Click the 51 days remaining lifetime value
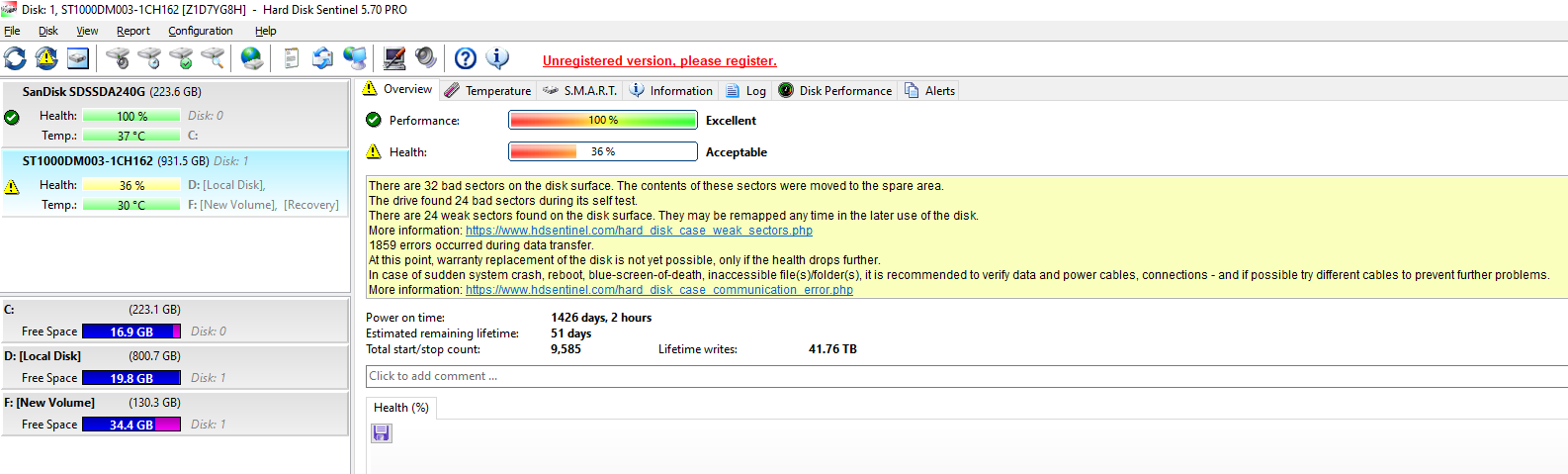The height and width of the screenshot is (474, 1568). pyautogui.click(x=571, y=333)
